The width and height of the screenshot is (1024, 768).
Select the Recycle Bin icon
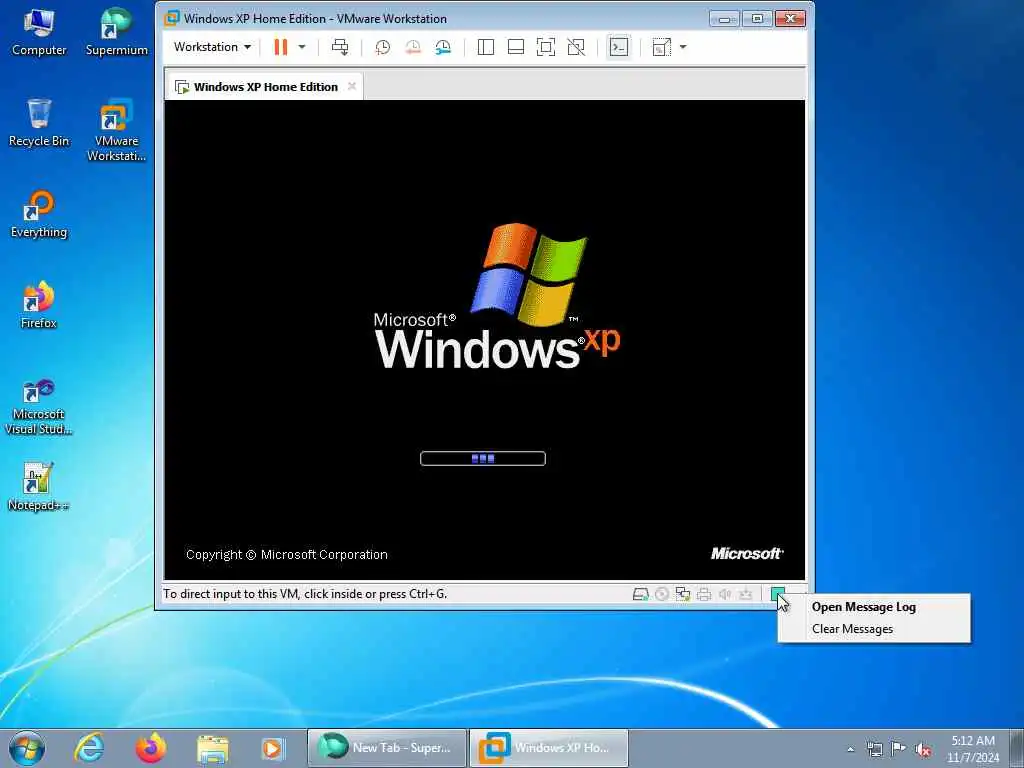pos(39,123)
